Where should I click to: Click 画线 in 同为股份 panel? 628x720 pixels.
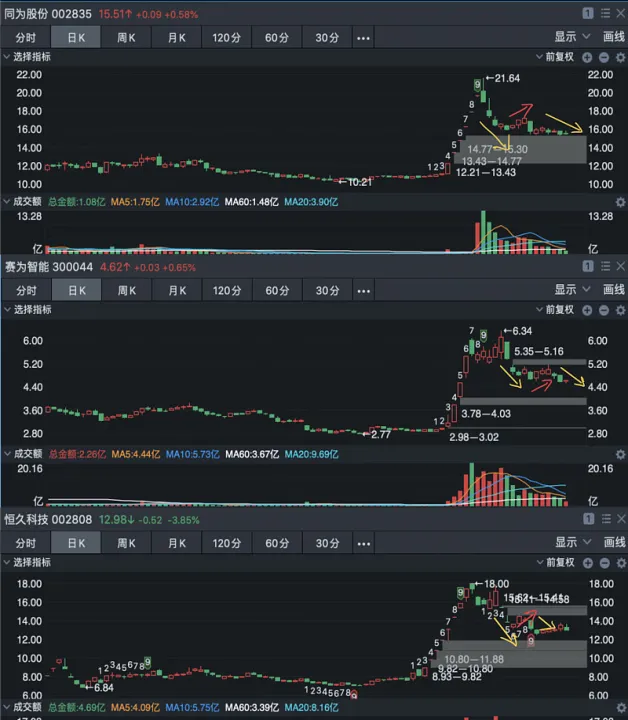point(614,37)
